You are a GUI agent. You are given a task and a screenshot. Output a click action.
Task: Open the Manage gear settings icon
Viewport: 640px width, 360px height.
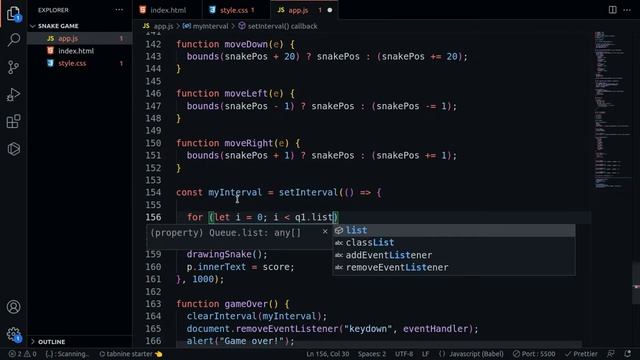13,334
